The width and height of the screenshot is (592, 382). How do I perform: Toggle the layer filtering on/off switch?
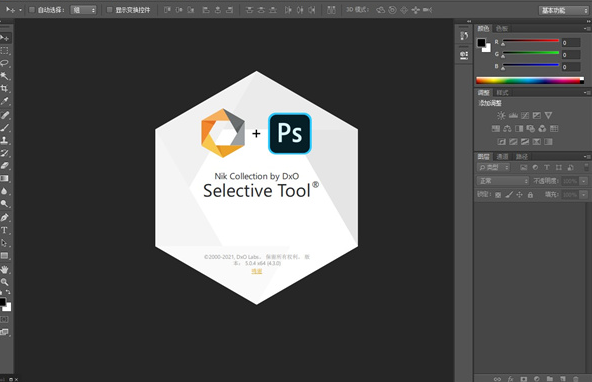coord(586,167)
